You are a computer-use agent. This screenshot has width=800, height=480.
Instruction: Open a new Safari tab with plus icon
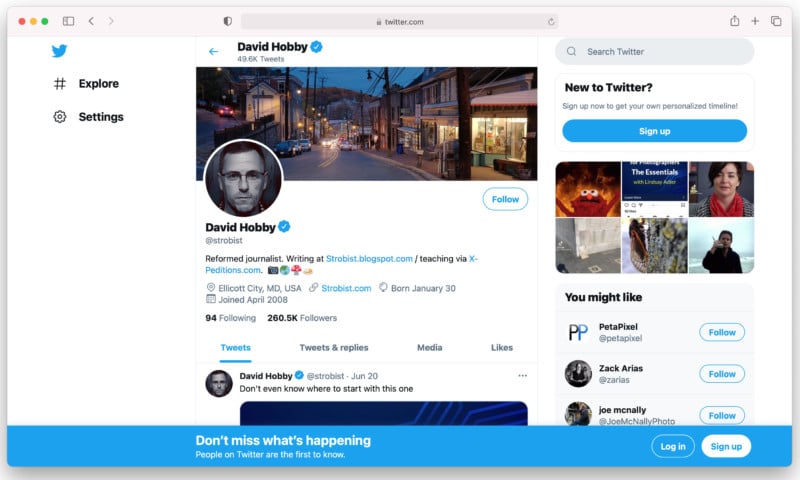(755, 21)
